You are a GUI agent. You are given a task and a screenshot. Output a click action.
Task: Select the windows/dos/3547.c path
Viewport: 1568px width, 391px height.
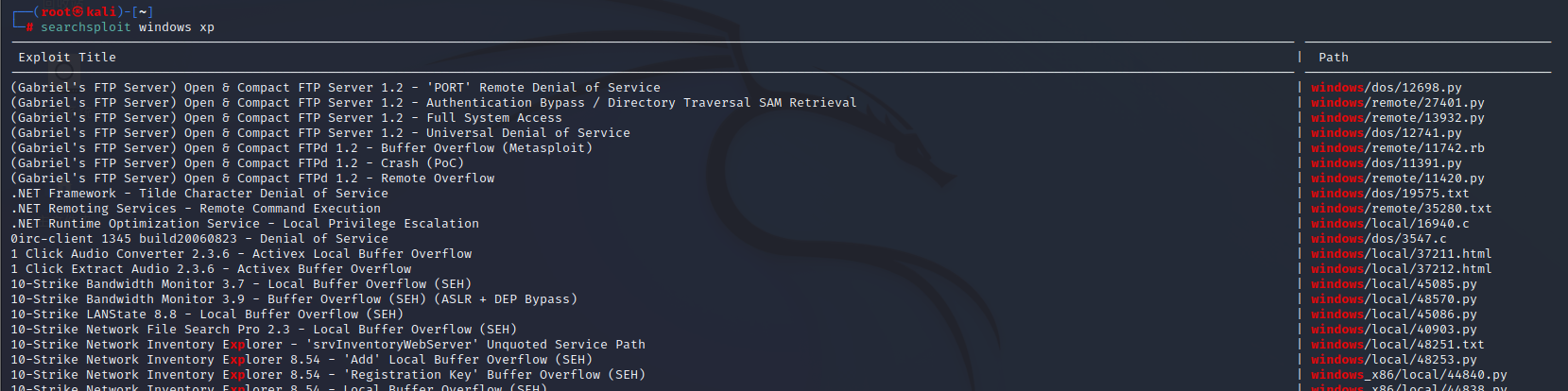pyautogui.click(x=1379, y=239)
